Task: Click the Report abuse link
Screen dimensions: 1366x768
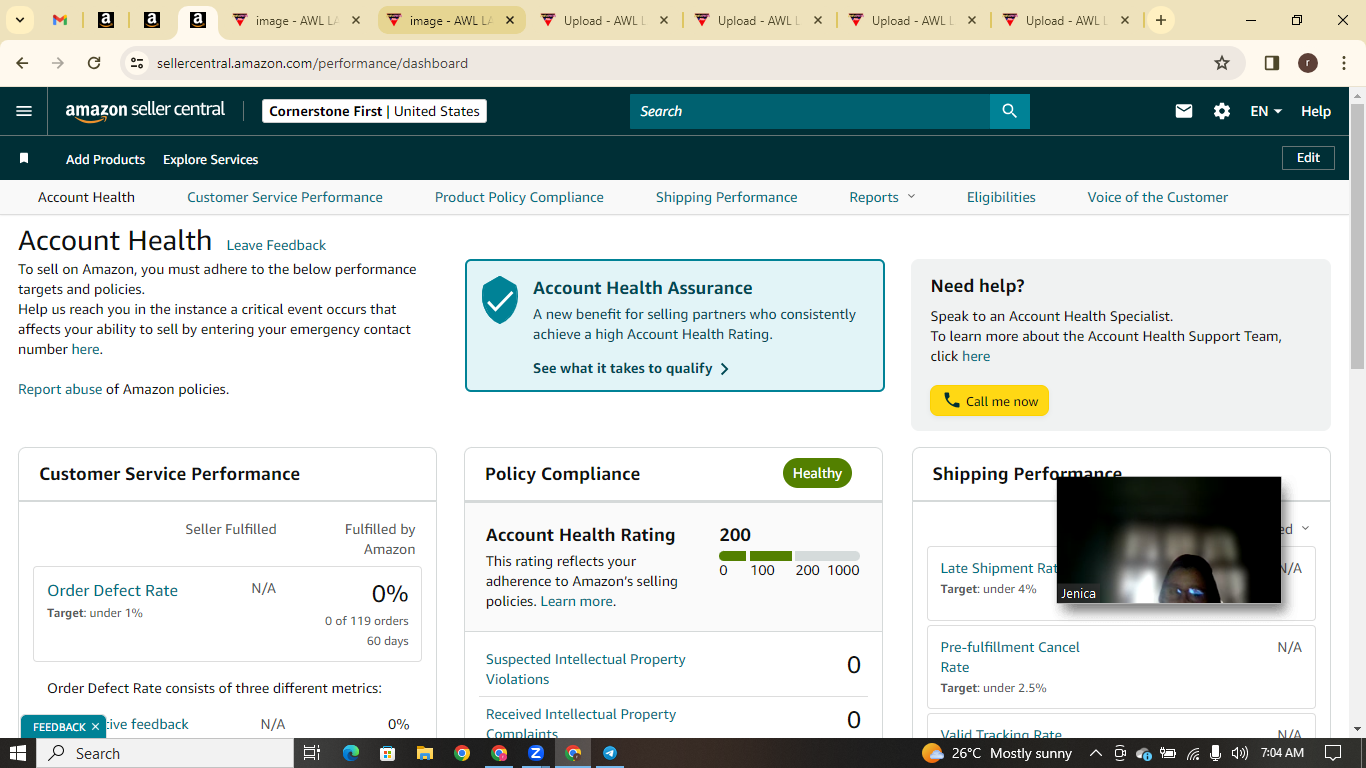Action: click(60, 389)
